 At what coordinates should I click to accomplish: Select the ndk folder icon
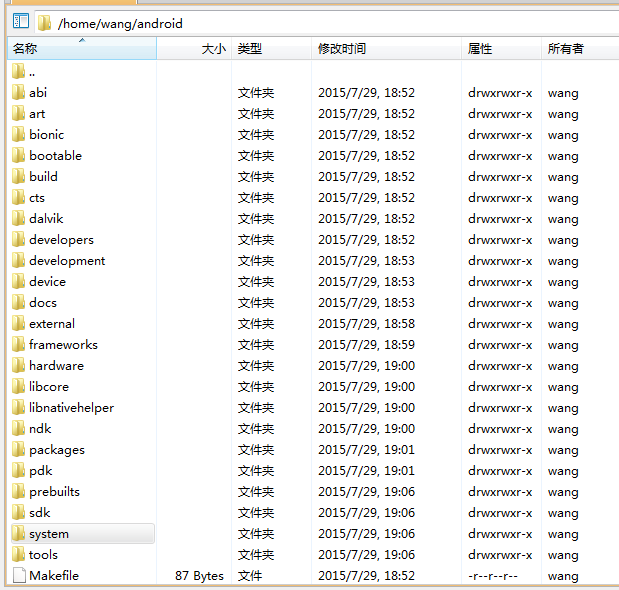point(19,428)
